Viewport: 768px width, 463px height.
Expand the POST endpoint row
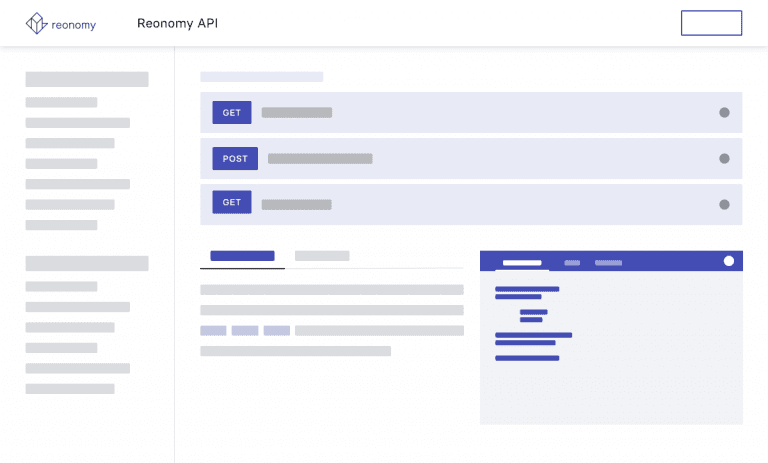pyautogui.click(x=320, y=159)
